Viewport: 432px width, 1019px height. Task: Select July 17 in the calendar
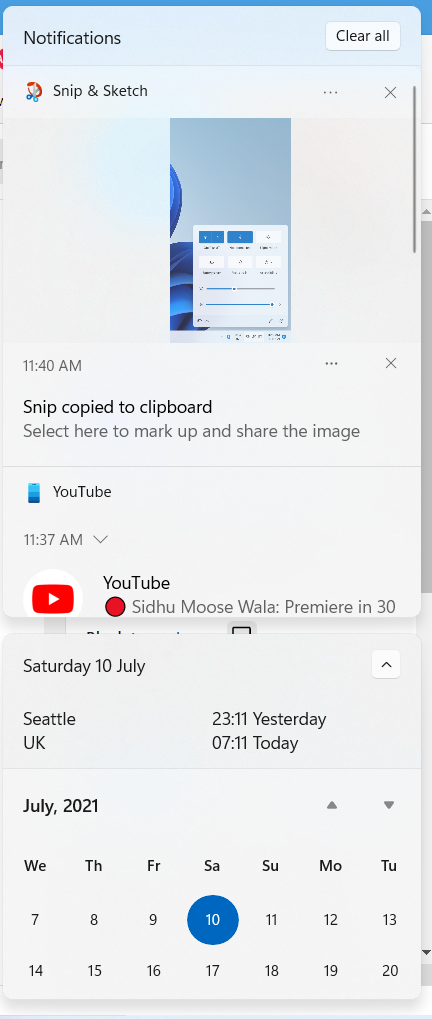[x=212, y=971]
